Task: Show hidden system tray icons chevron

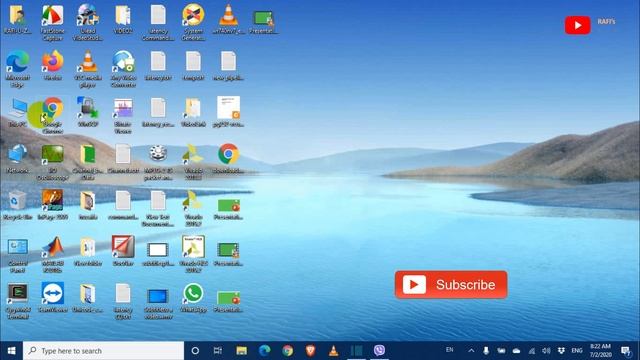Action: pyautogui.click(x=471, y=351)
